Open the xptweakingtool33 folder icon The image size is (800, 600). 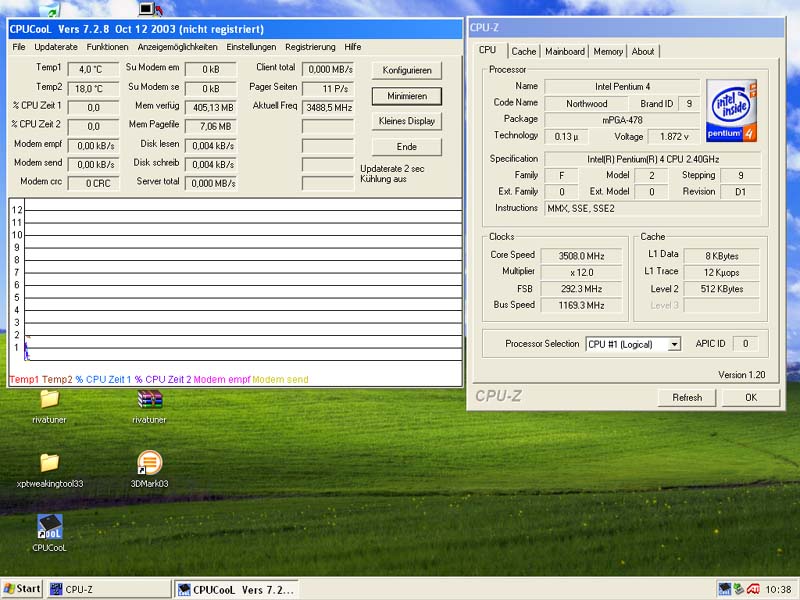click(x=49, y=463)
